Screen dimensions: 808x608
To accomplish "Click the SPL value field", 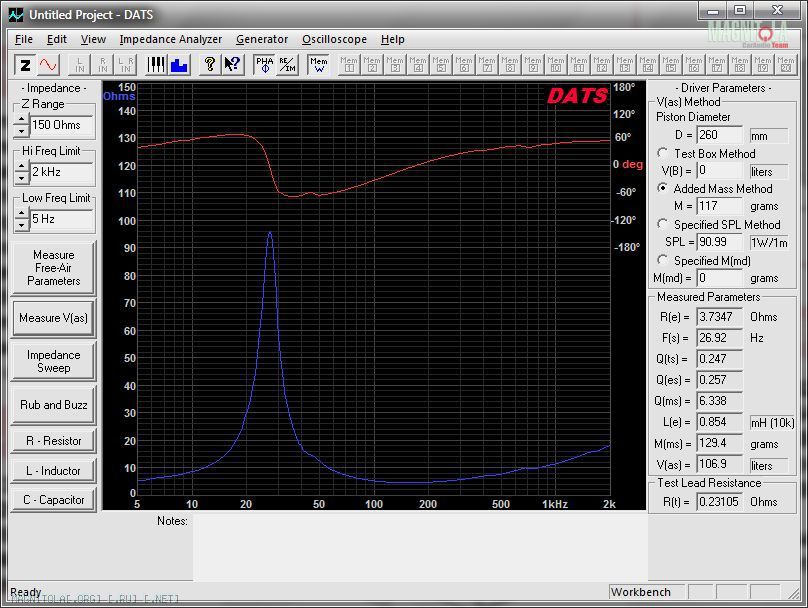I will pyautogui.click(x=719, y=242).
